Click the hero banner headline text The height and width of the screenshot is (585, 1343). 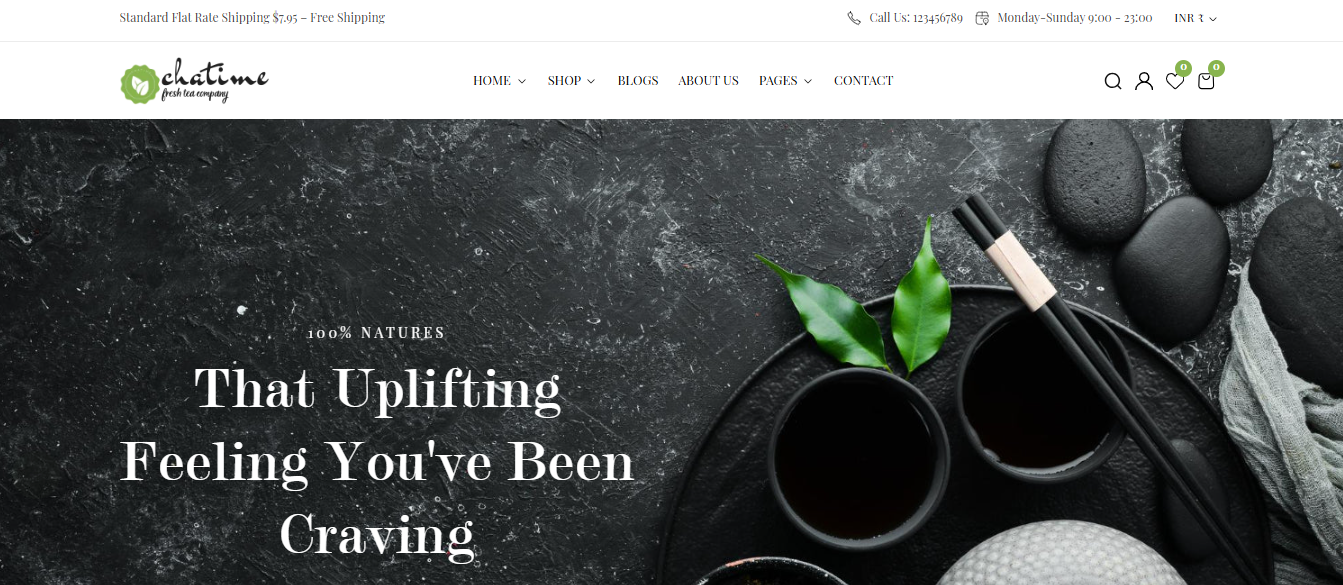377,462
